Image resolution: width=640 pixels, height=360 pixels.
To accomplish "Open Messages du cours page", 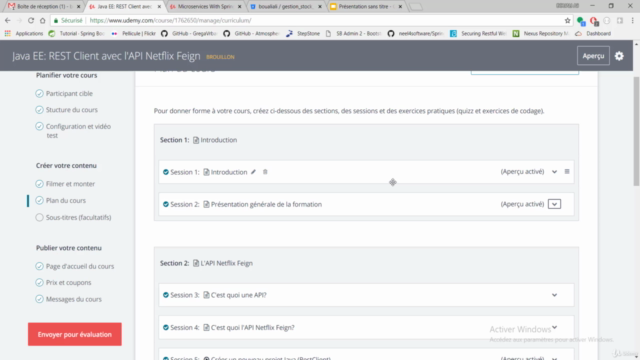I will [x=74, y=299].
